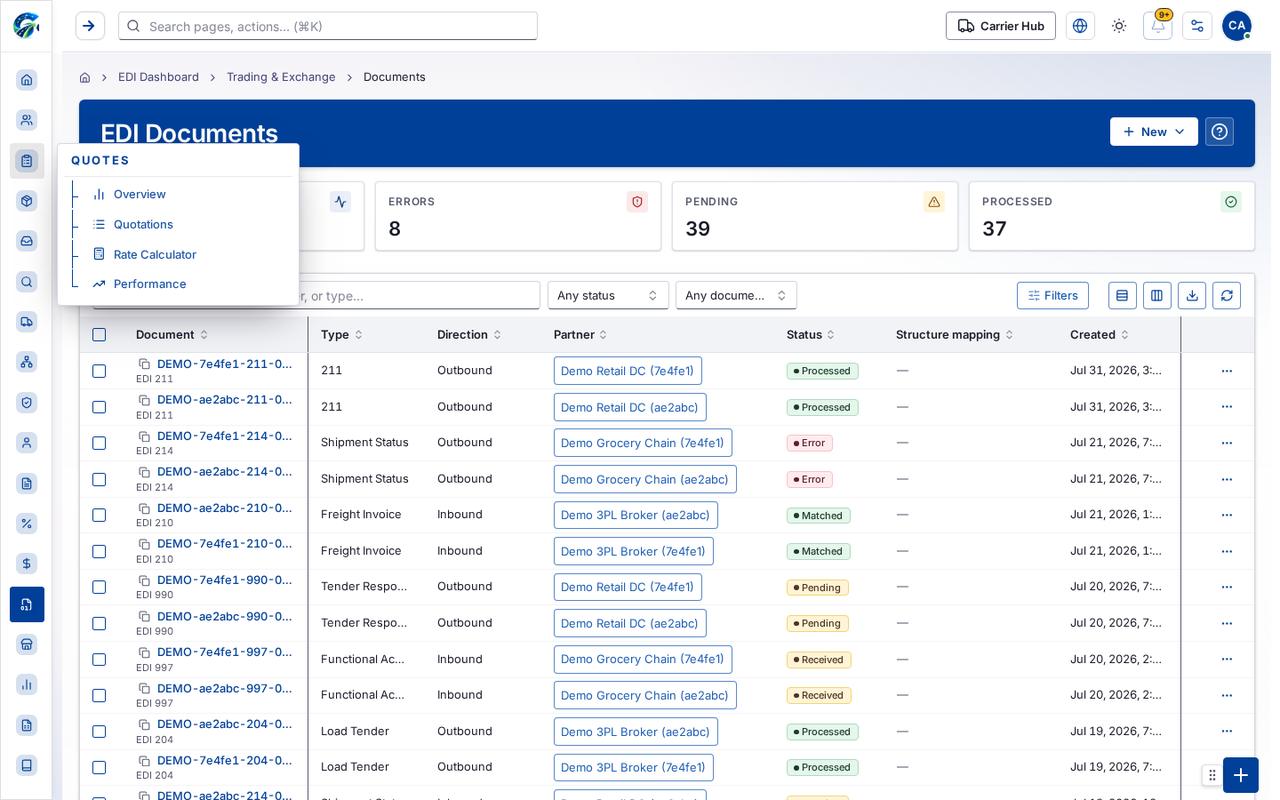Open Quotations in the Quotes menu

pyautogui.click(x=143, y=224)
